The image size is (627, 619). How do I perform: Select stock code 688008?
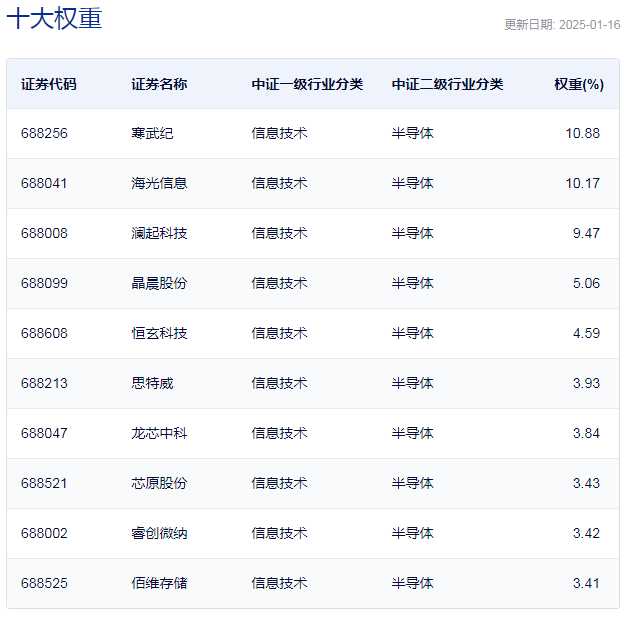tap(44, 233)
